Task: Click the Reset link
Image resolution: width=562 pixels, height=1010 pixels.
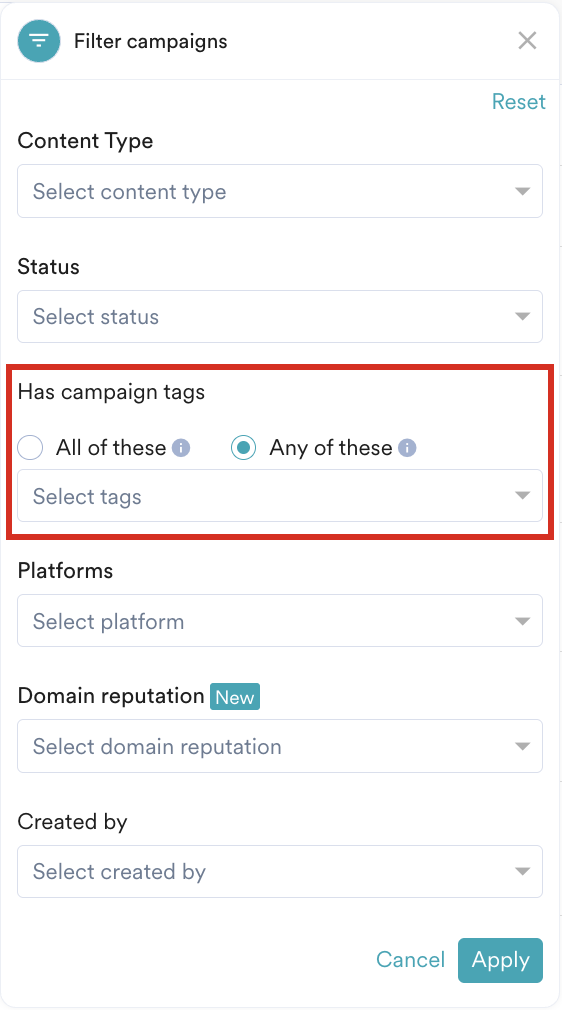Action: [x=518, y=102]
